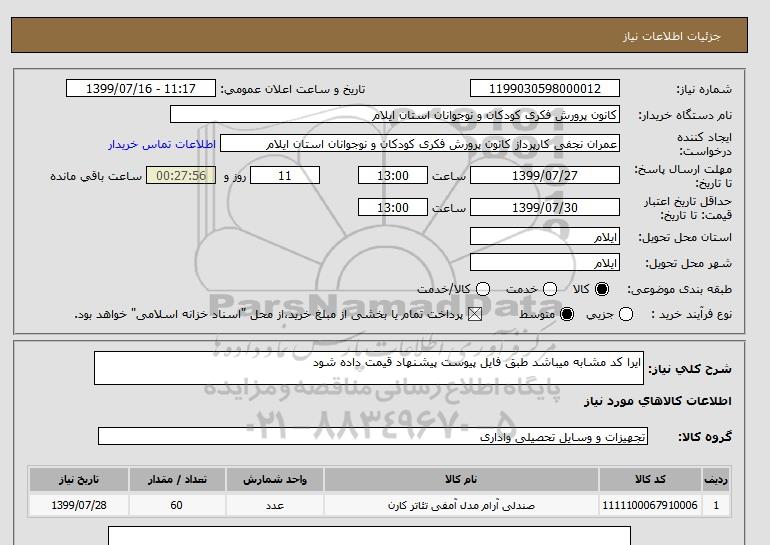Click the اطلاعات کالاهای مورد نیاز heading
This screenshot has height=545, width=770.
tap(658, 401)
